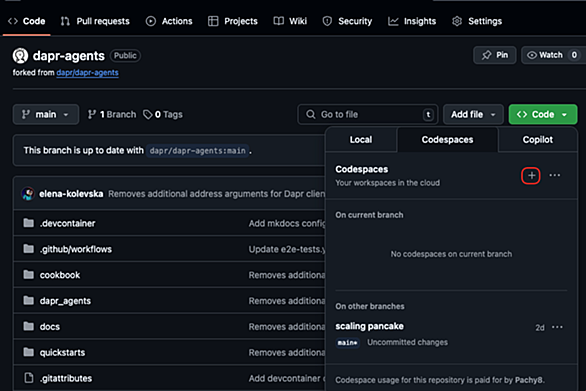Follow the dapr/dapr-agents fork source link
The width and height of the screenshot is (586, 391).
[87, 73]
